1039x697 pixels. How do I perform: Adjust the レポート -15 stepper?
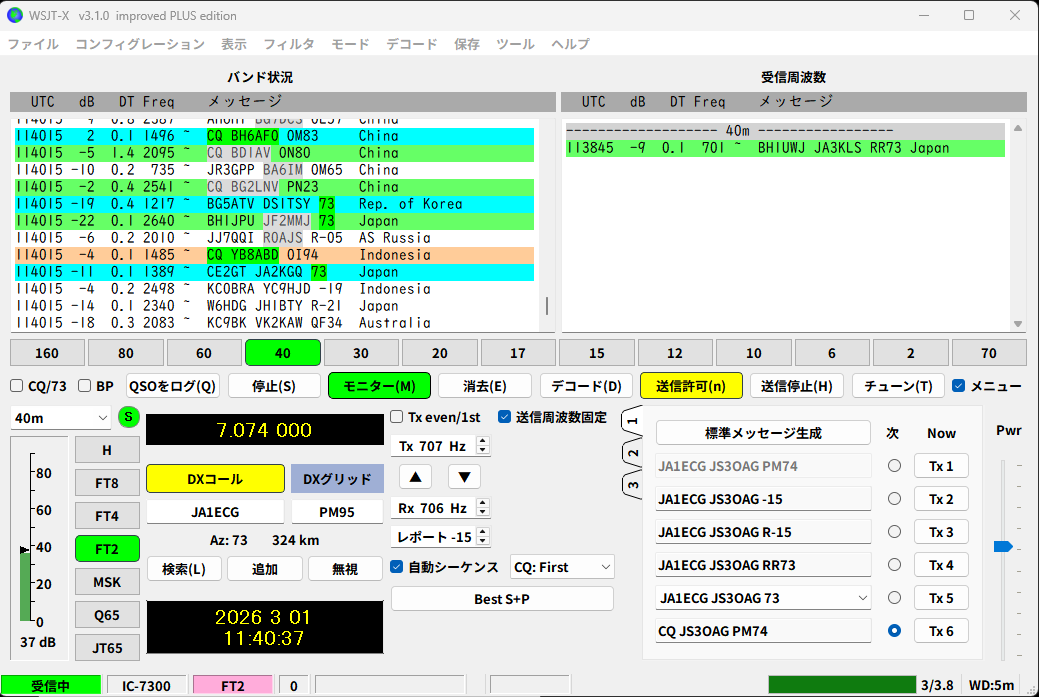point(483,537)
